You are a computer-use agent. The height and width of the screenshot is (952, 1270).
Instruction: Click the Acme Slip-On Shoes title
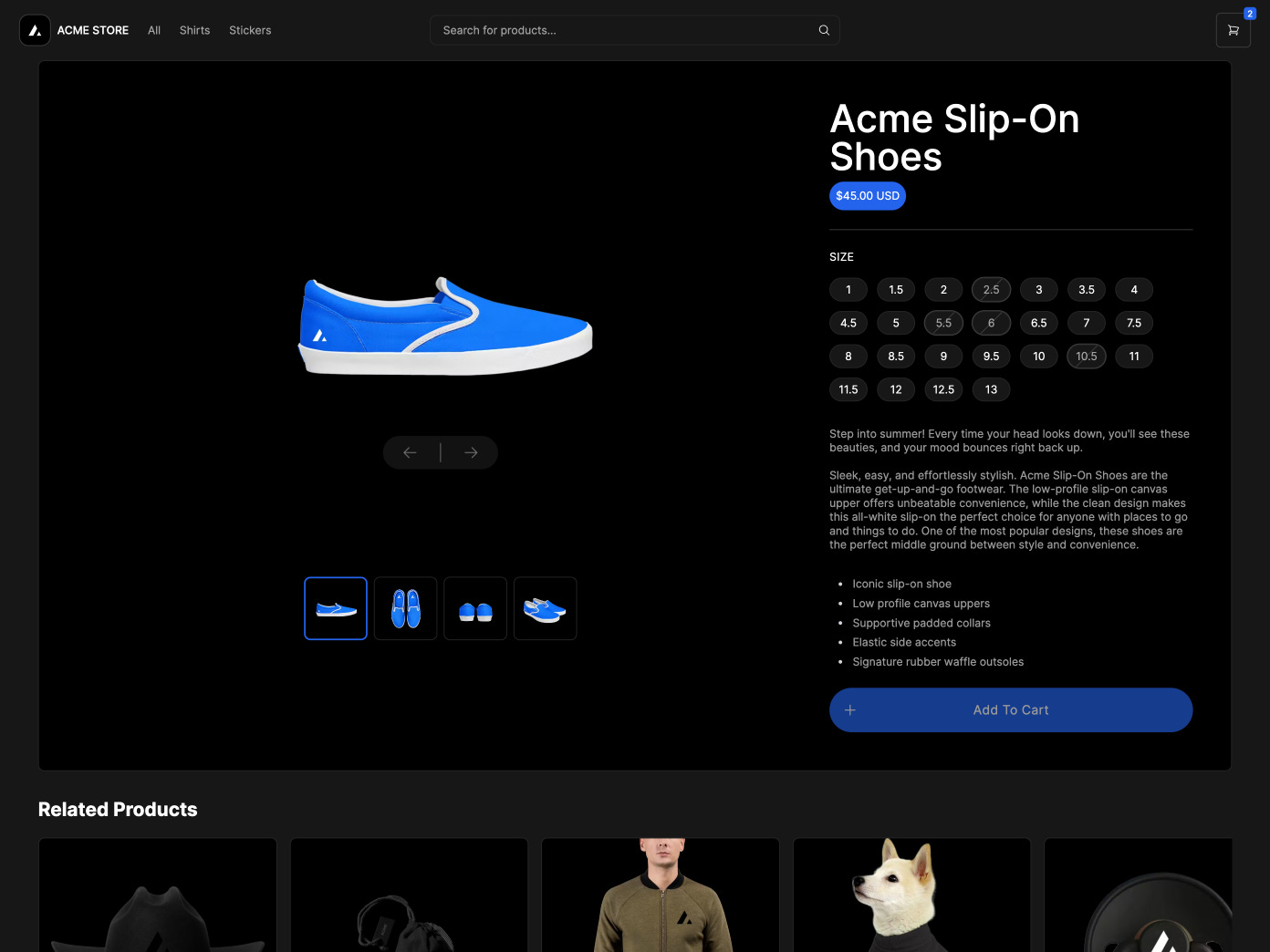(954, 138)
